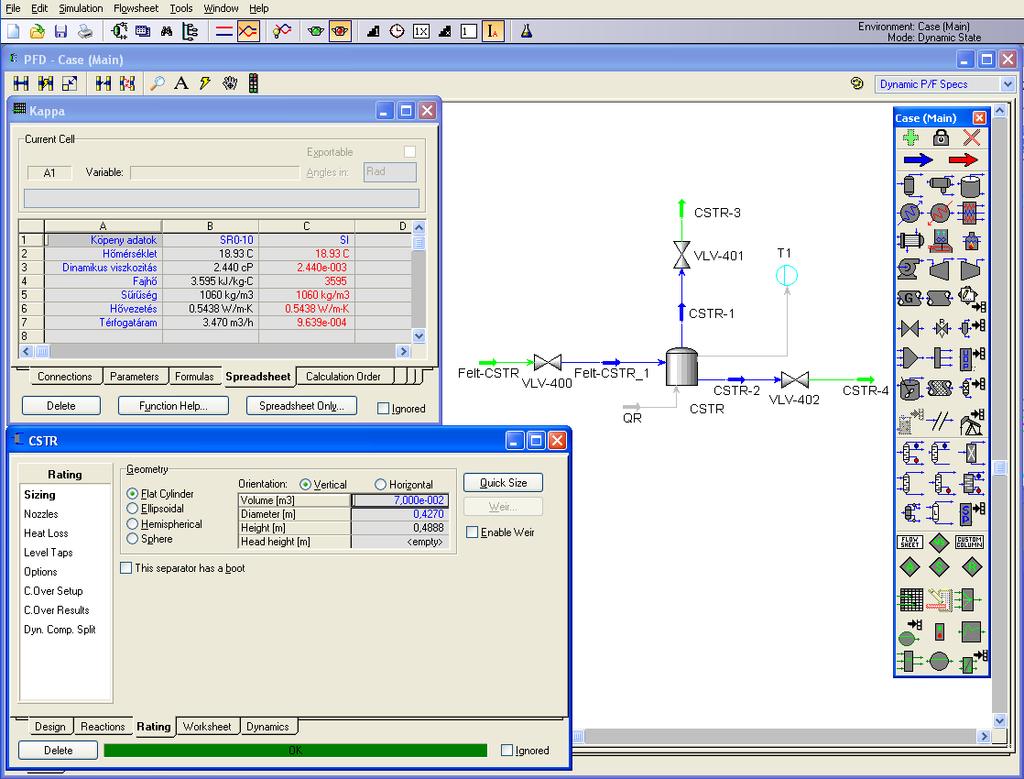The width and height of the screenshot is (1024, 779).
Task: Open the PFD flowsheet icon in the main toolbar
Action: point(119,31)
